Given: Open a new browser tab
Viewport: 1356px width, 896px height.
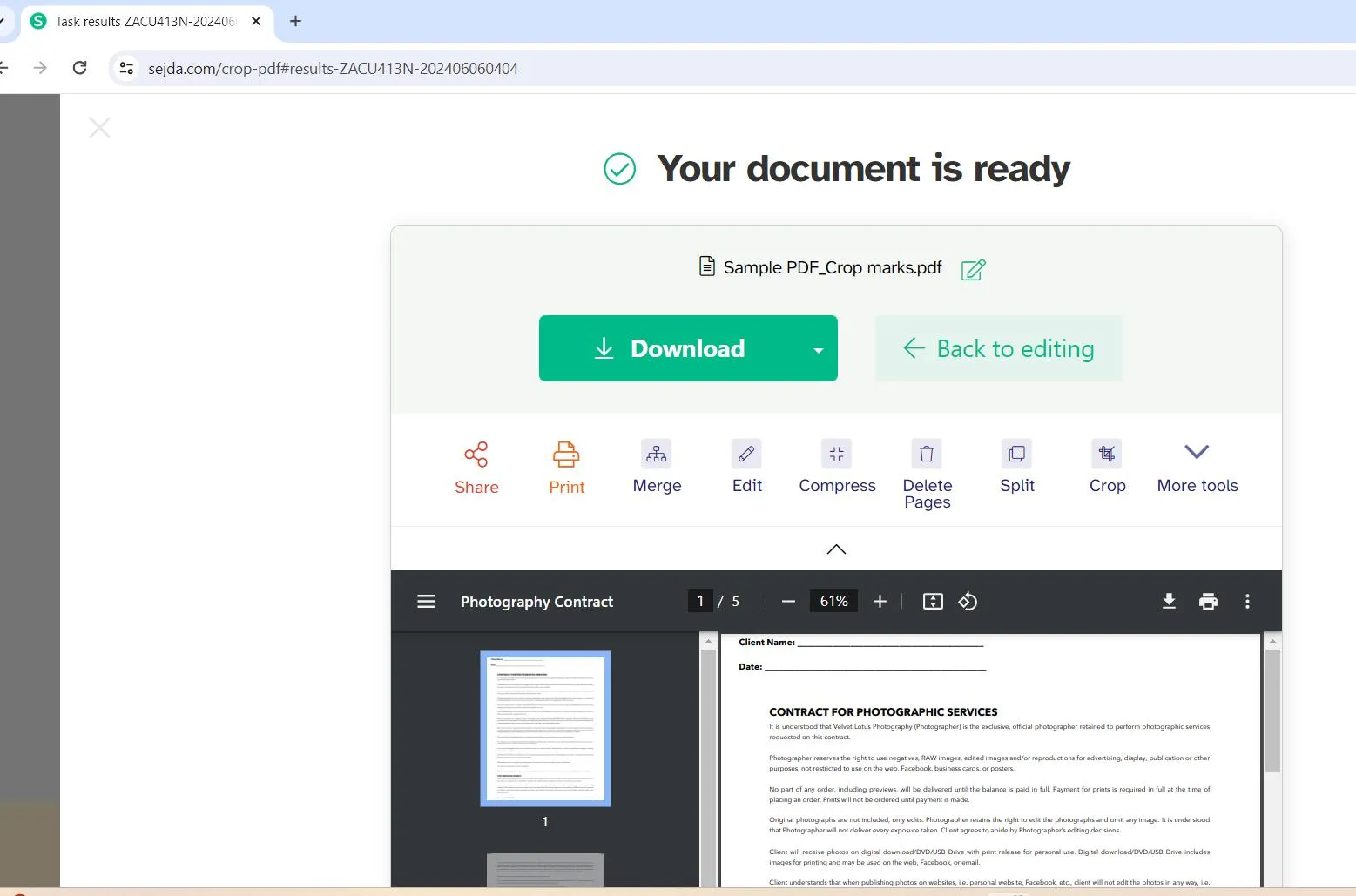Looking at the screenshot, I should (x=294, y=21).
